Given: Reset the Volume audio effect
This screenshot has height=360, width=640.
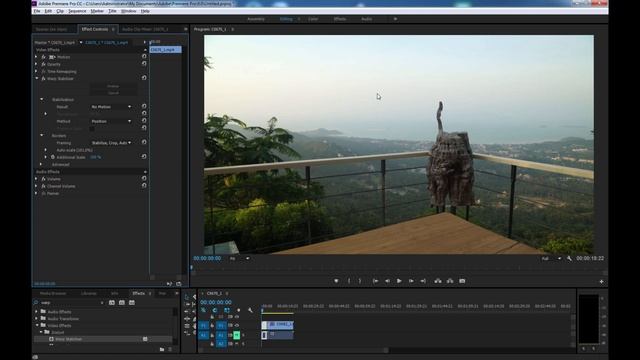Looking at the screenshot, I should pos(144,178).
